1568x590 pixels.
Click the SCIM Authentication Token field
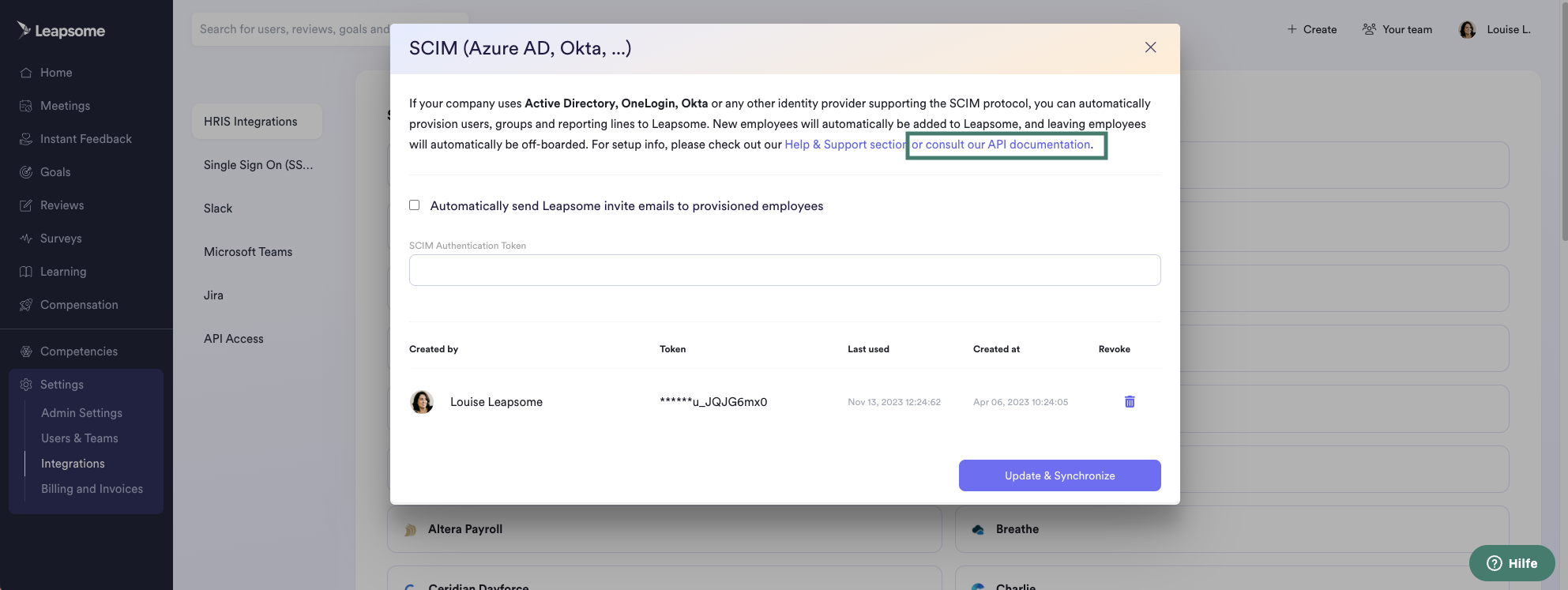784,270
